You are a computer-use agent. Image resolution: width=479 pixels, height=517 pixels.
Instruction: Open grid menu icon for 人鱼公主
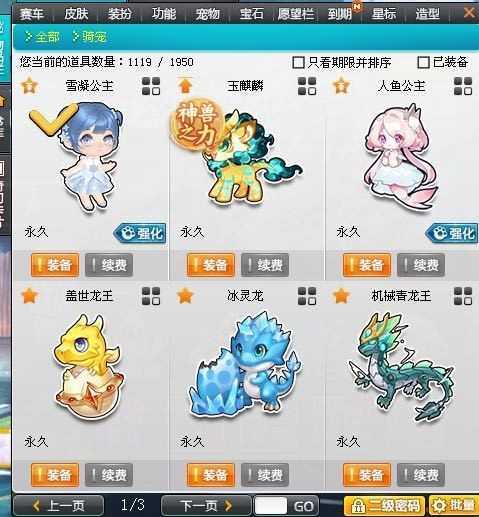(463, 86)
